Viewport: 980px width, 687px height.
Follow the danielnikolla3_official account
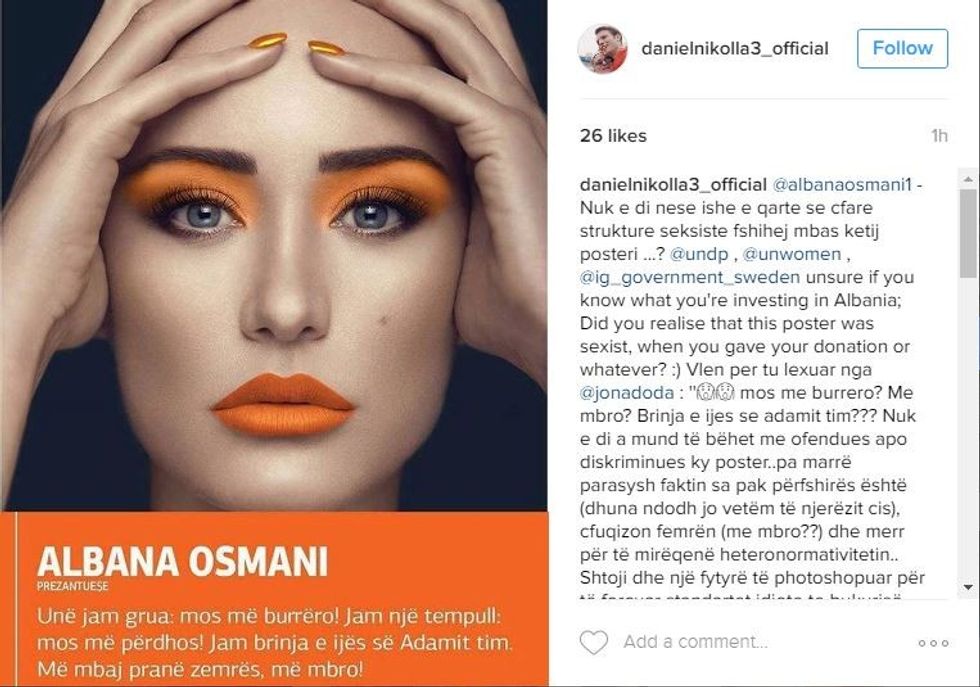pyautogui.click(x=902, y=48)
